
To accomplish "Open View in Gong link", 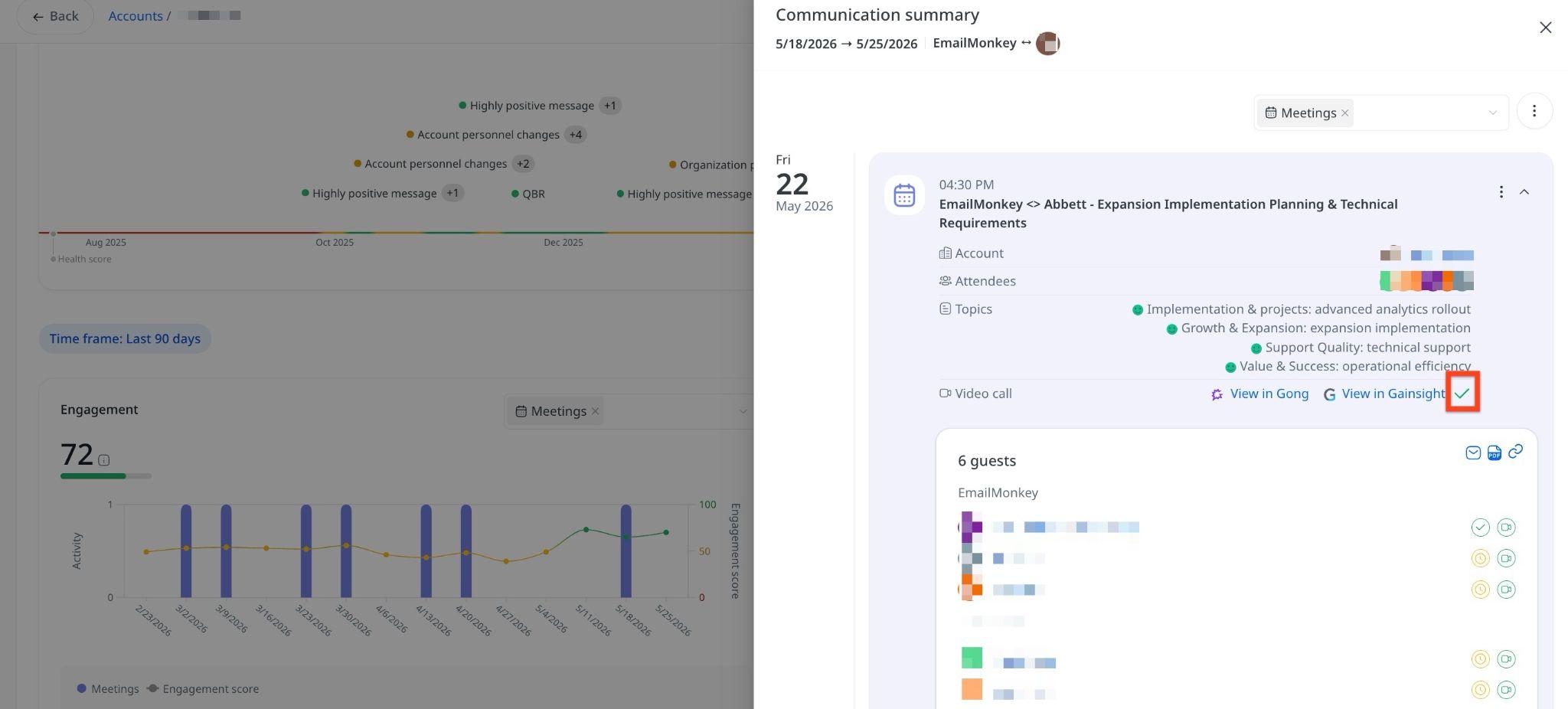I will 1259,394.
